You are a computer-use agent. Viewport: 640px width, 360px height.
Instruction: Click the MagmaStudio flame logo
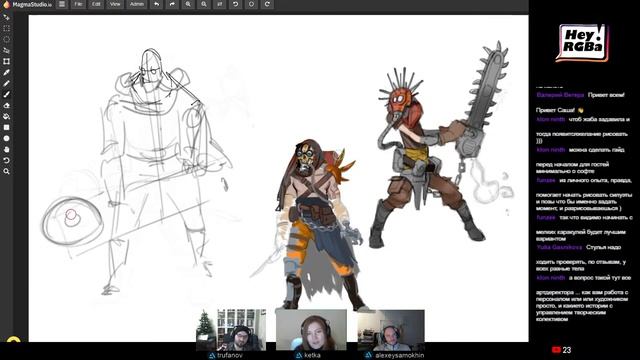point(6,4)
